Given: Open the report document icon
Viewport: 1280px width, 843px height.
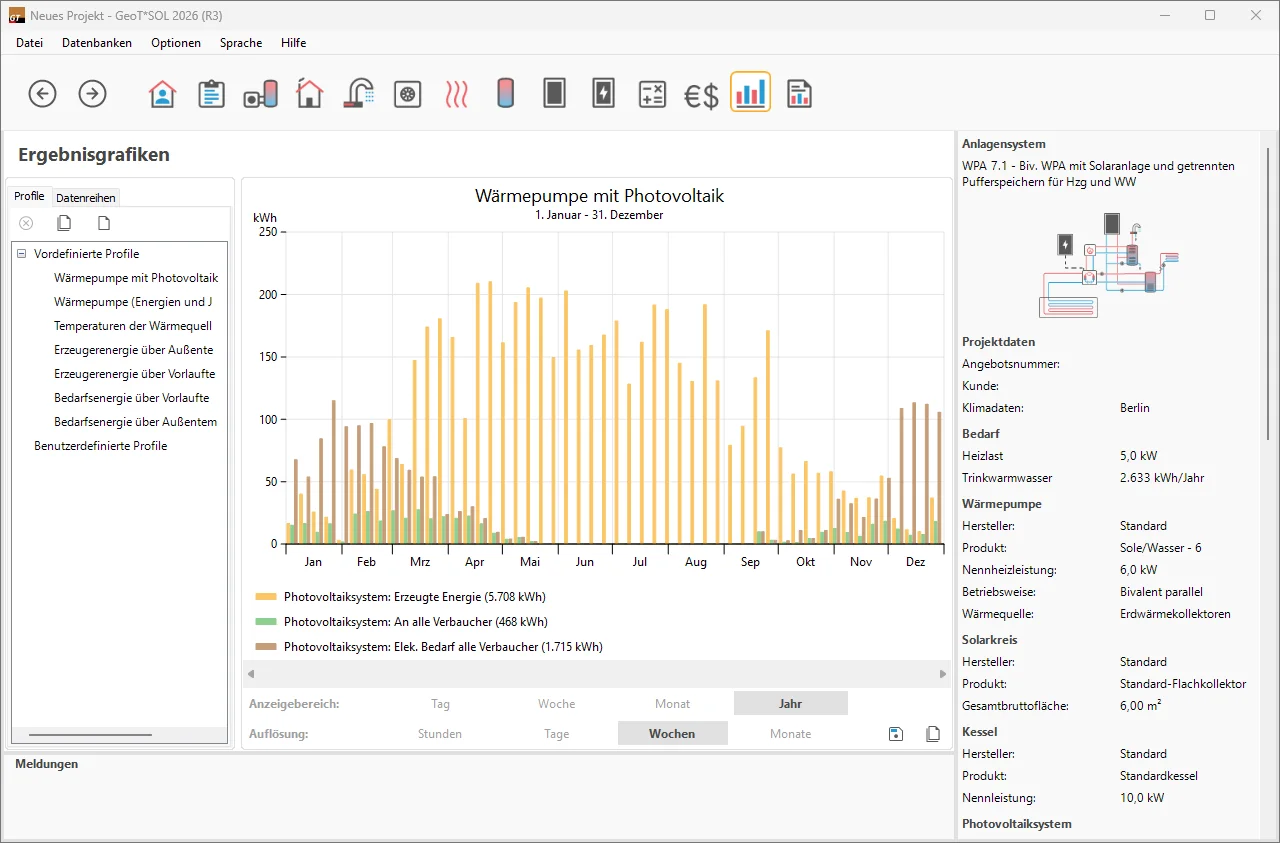Looking at the screenshot, I should tap(798, 94).
